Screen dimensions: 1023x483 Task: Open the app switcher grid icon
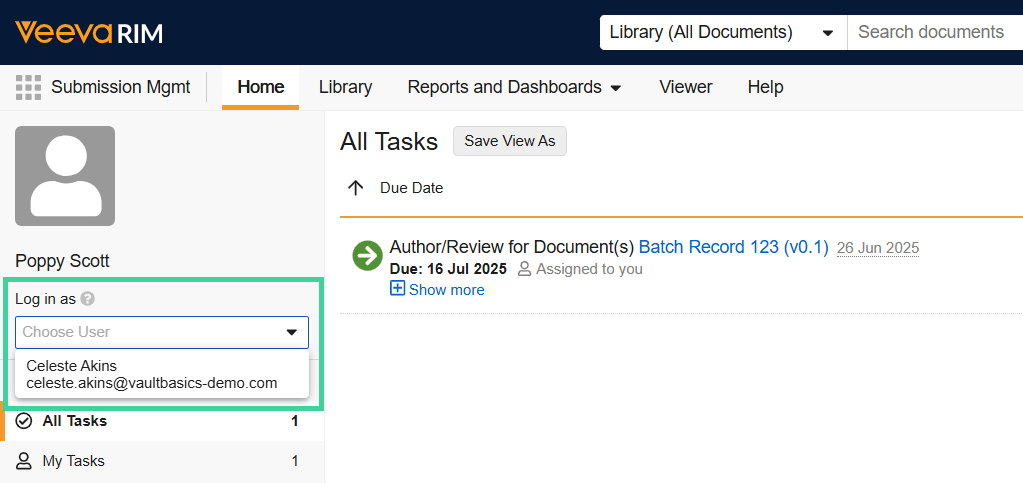(x=28, y=87)
